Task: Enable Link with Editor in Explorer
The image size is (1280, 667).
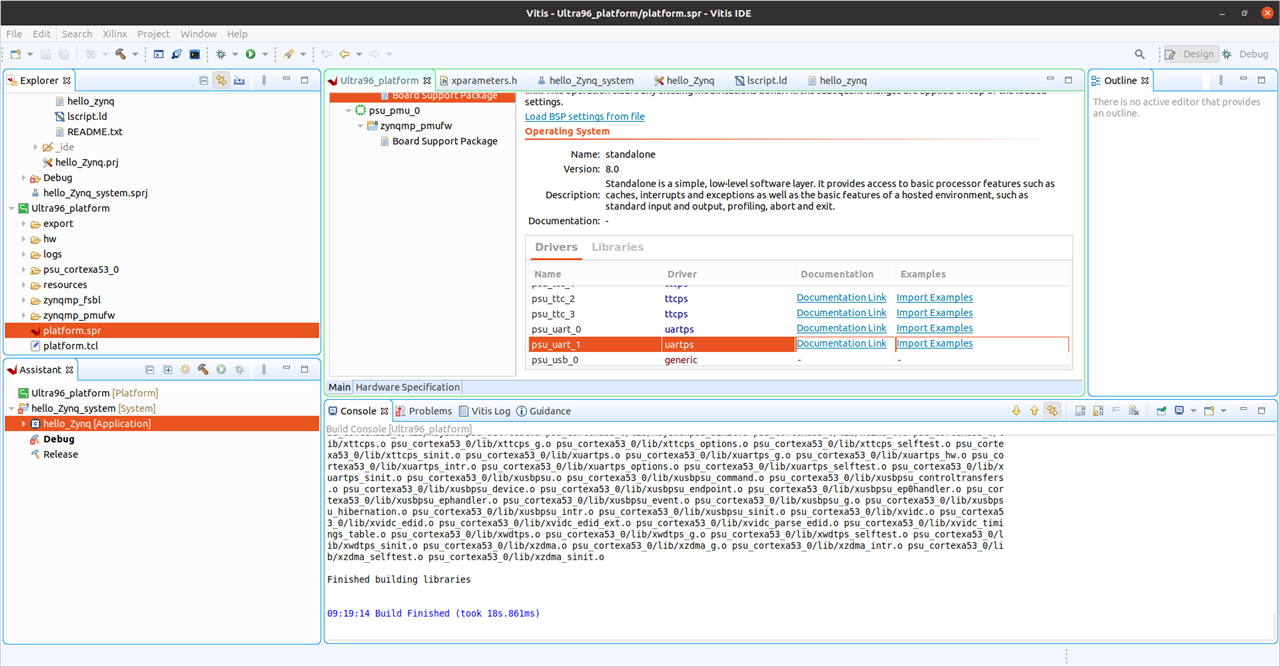Action: [221, 79]
